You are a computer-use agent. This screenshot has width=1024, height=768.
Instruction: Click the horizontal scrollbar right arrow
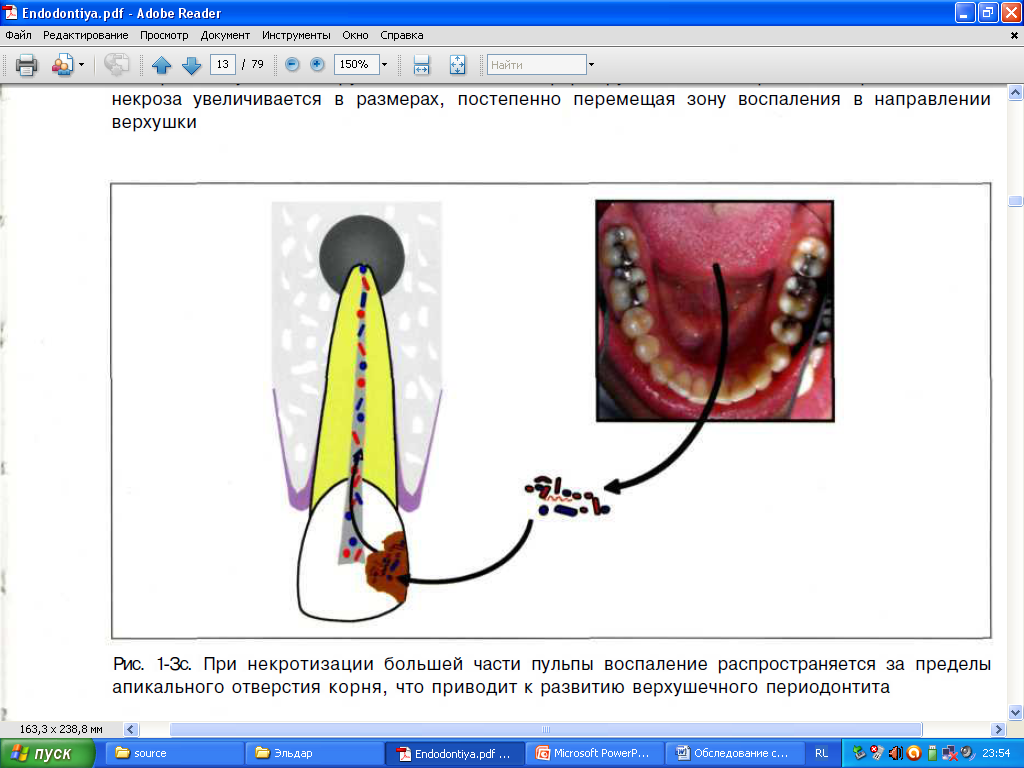point(998,729)
